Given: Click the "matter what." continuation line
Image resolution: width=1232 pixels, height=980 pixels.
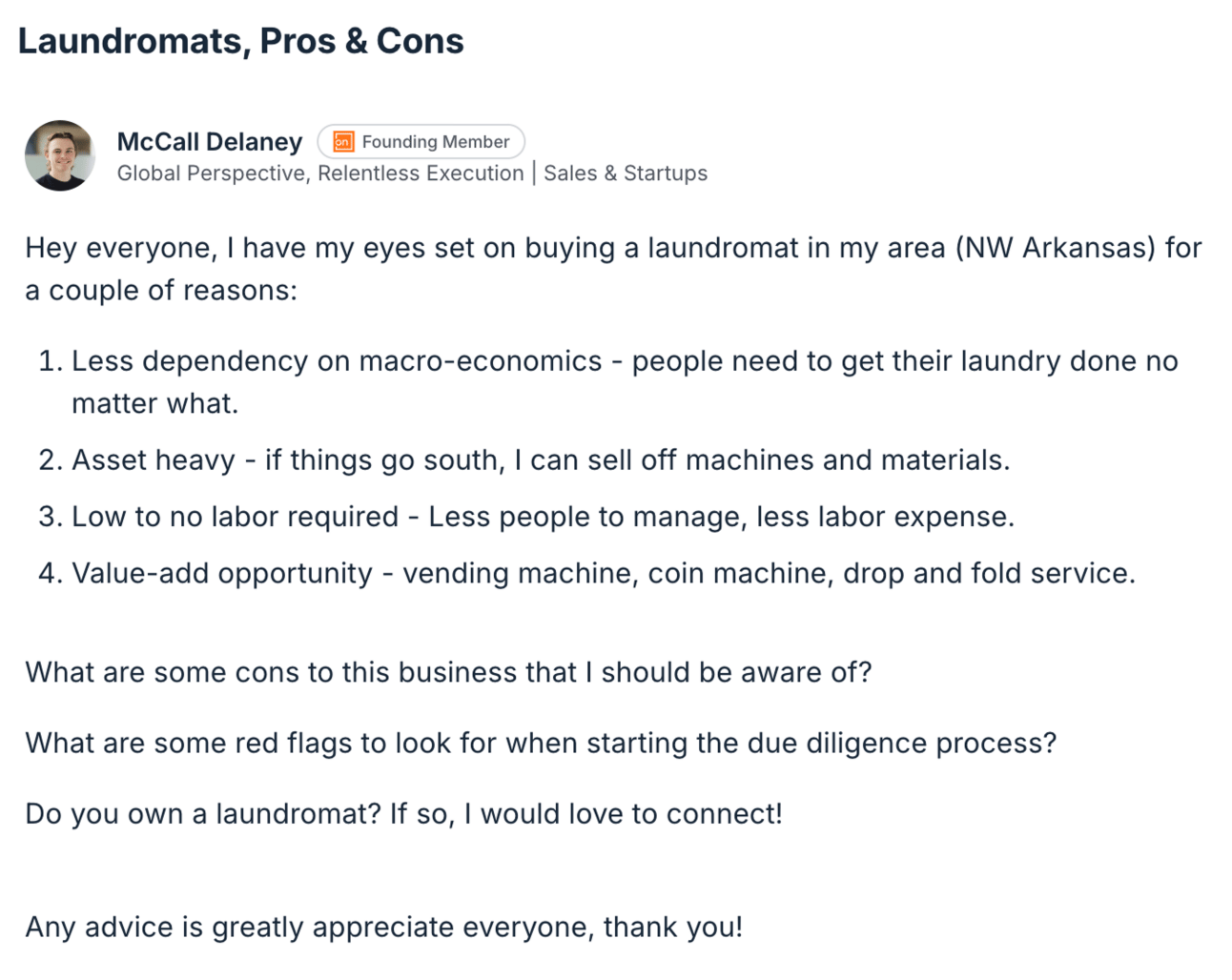Looking at the screenshot, I should [x=155, y=404].
